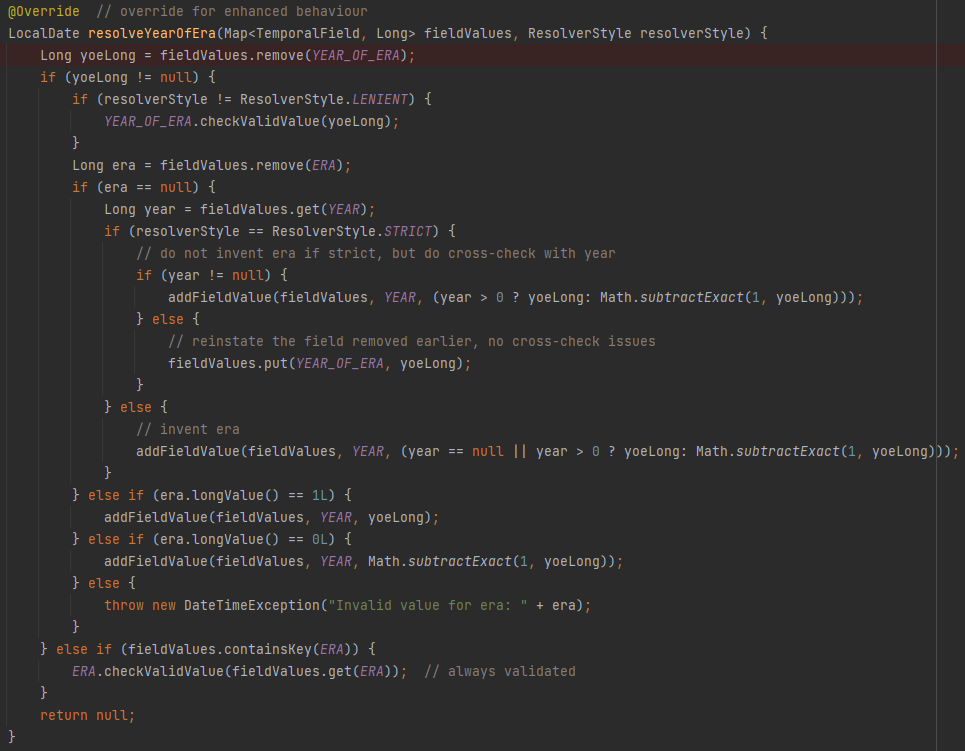
Task: Click the ResolverStyle.LENIENT constant
Action: (x=324, y=100)
